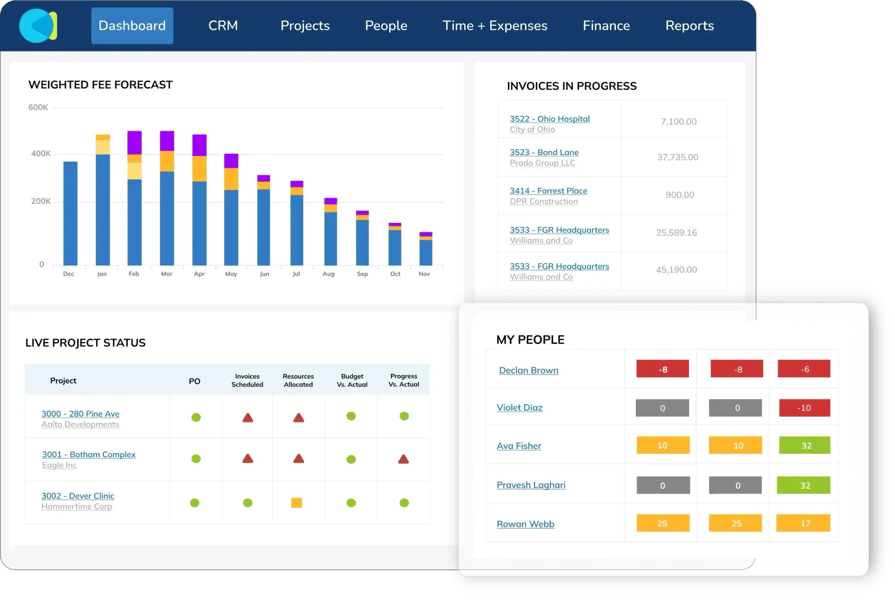895x600 pixels.
Task: Click Violet Diaz's red -10 badge
Action: (804, 408)
